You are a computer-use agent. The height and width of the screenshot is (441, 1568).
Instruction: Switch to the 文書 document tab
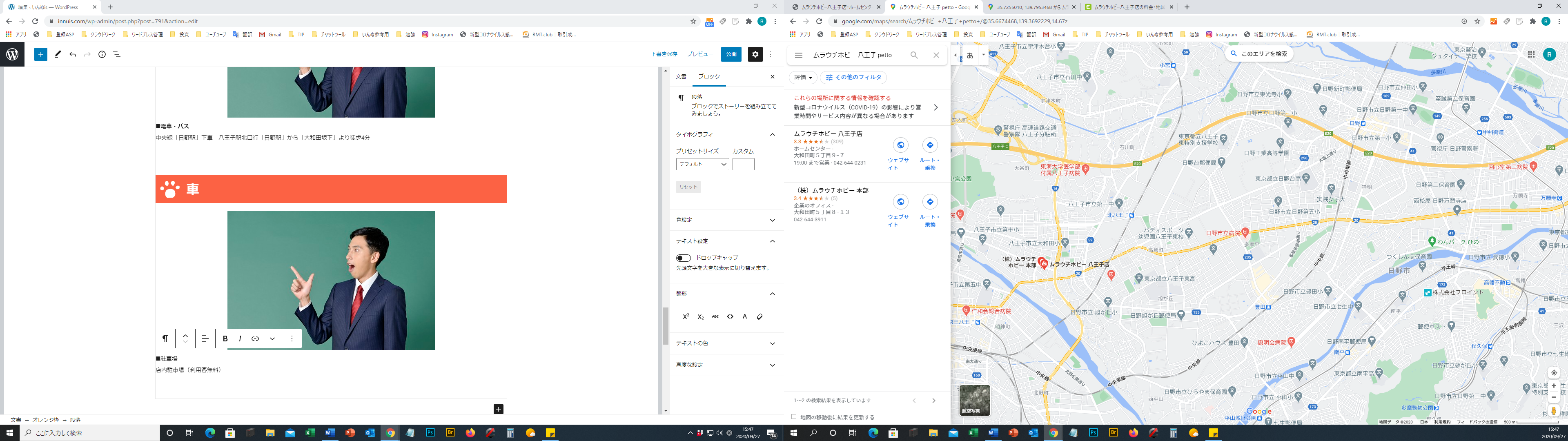[681, 77]
